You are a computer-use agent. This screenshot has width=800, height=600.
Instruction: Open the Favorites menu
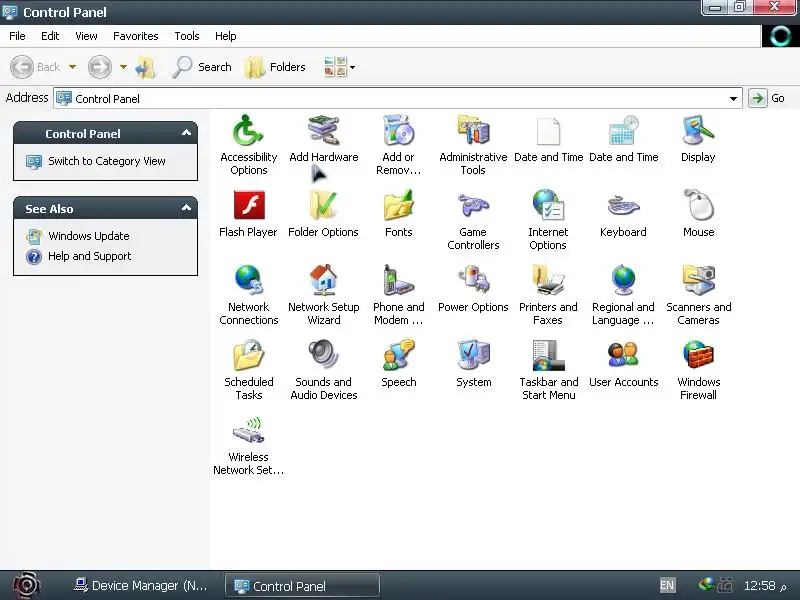tap(136, 36)
